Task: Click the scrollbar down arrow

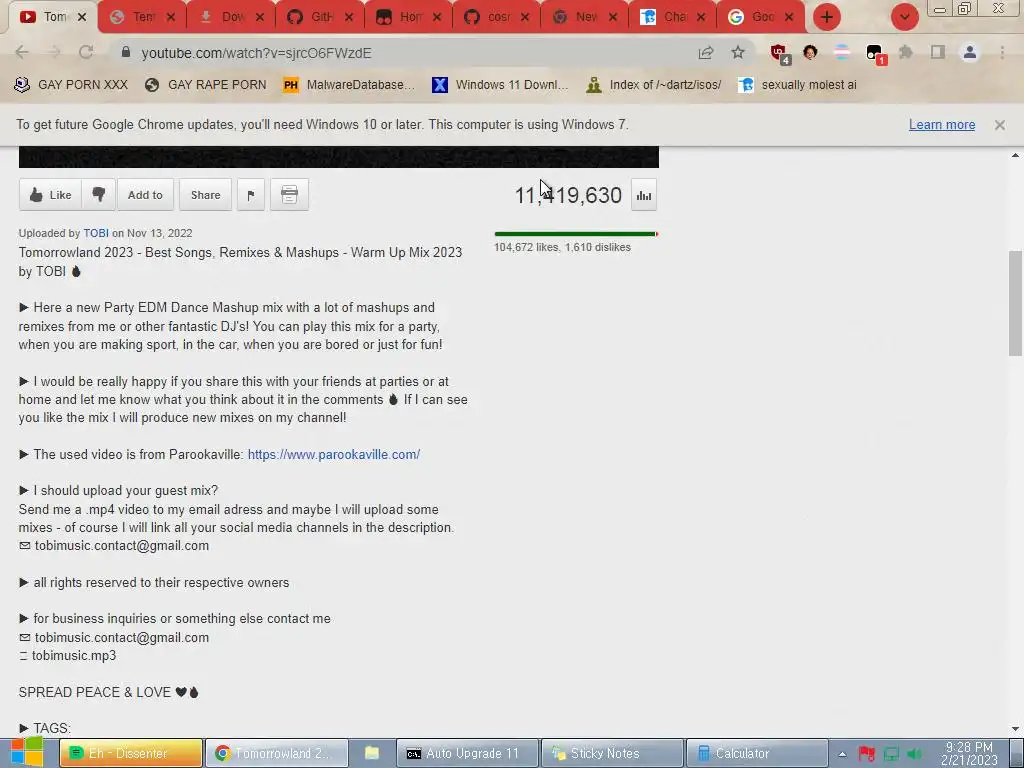Action: click(x=1015, y=729)
